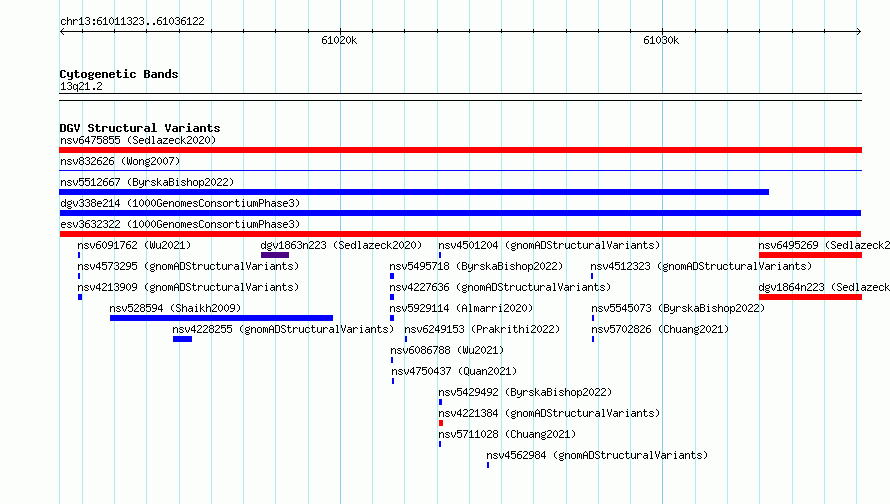890x504 pixels.
Task: Open nsv6475855 (Sedlazeck2020) variant label
Action: [x=138, y=140]
